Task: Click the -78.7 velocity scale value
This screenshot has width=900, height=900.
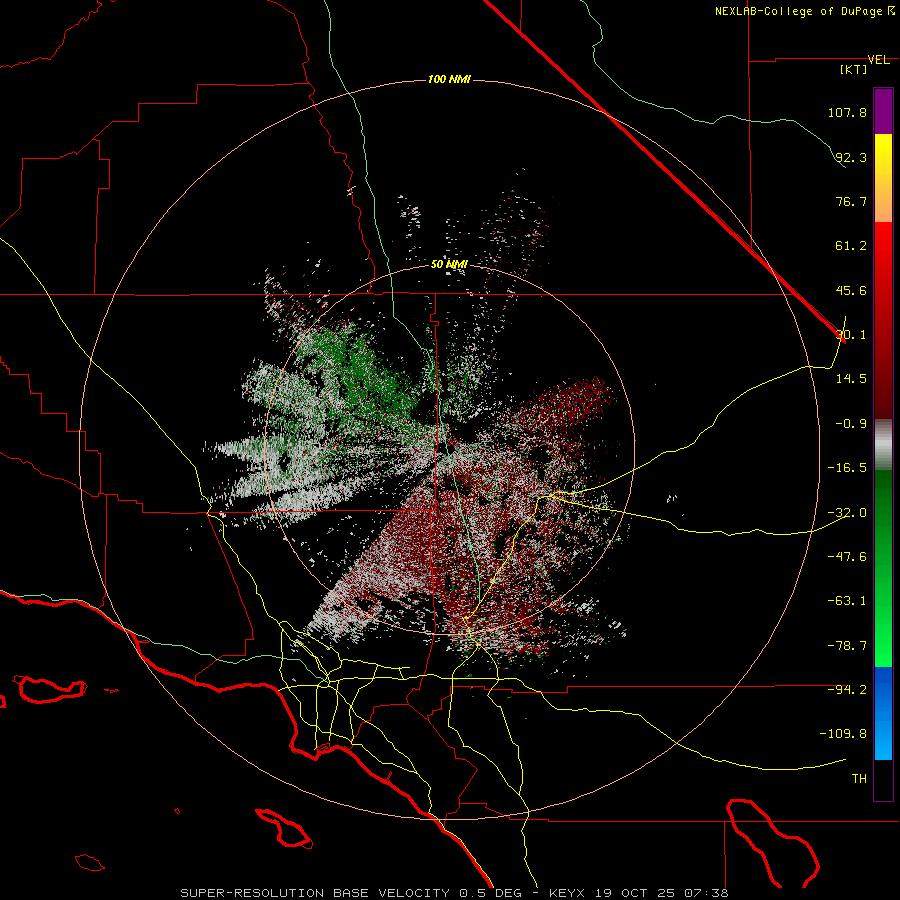Action: tap(847, 646)
